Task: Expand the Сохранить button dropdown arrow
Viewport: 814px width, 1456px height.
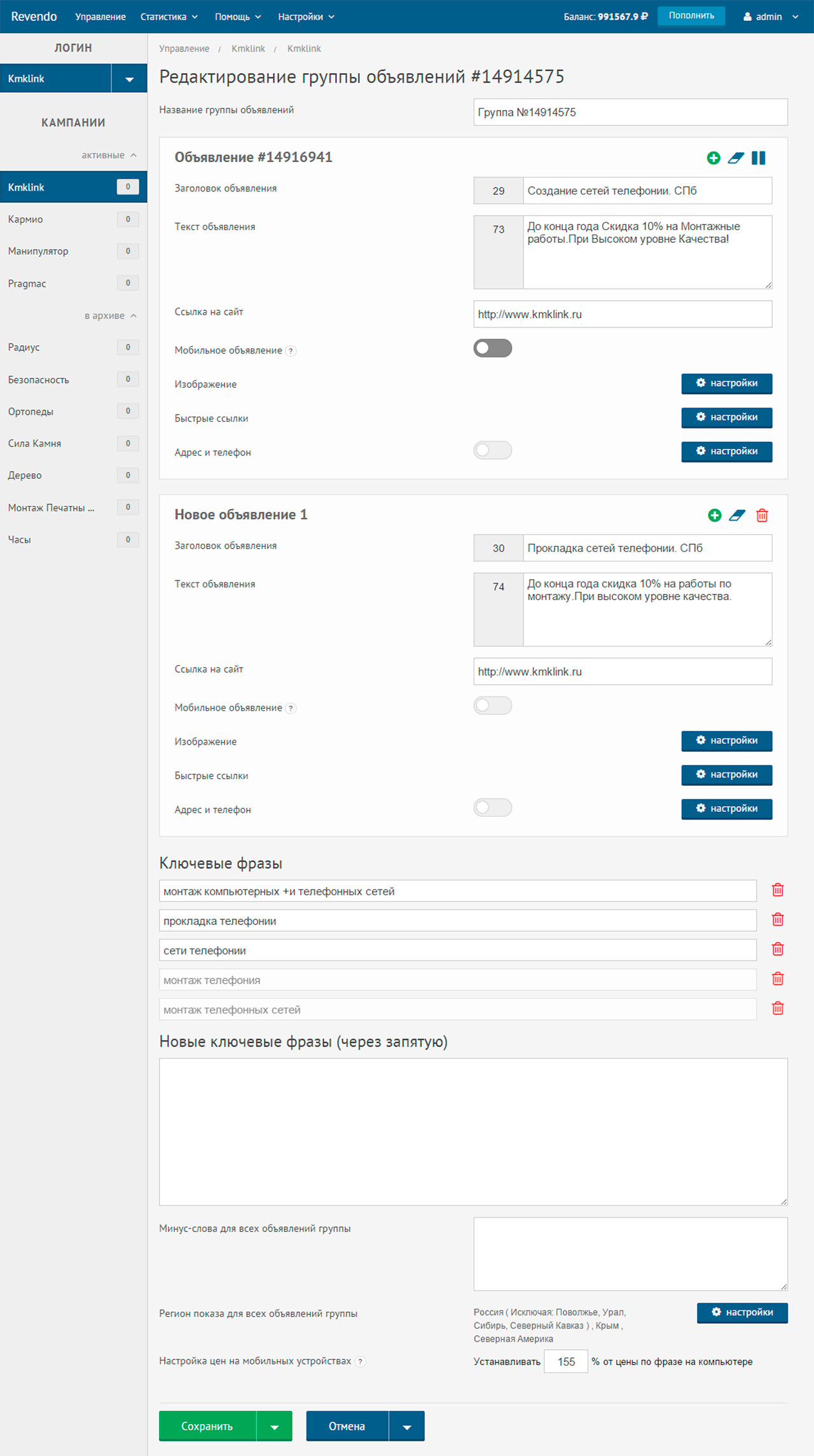Action: [275, 1427]
